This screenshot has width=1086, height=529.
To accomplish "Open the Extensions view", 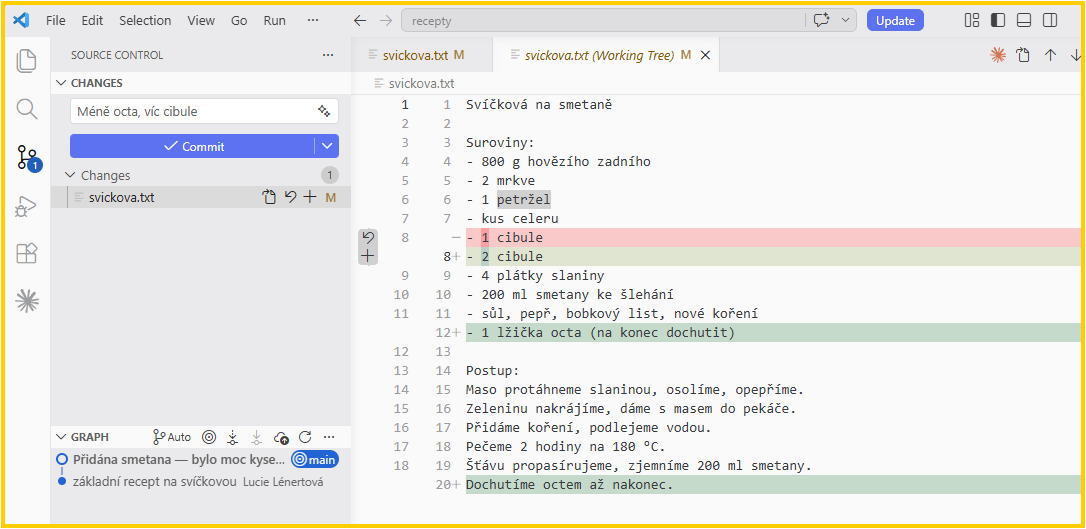I will click(x=26, y=253).
